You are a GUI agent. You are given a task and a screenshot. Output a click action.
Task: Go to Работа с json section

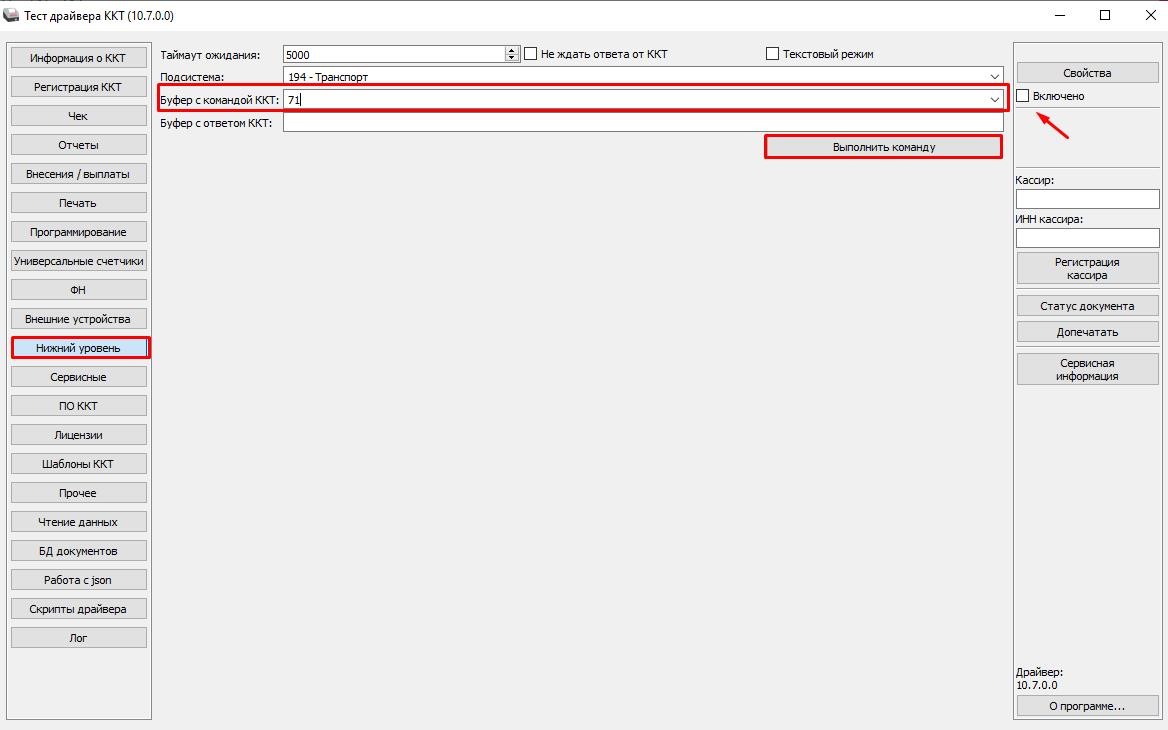coord(78,580)
